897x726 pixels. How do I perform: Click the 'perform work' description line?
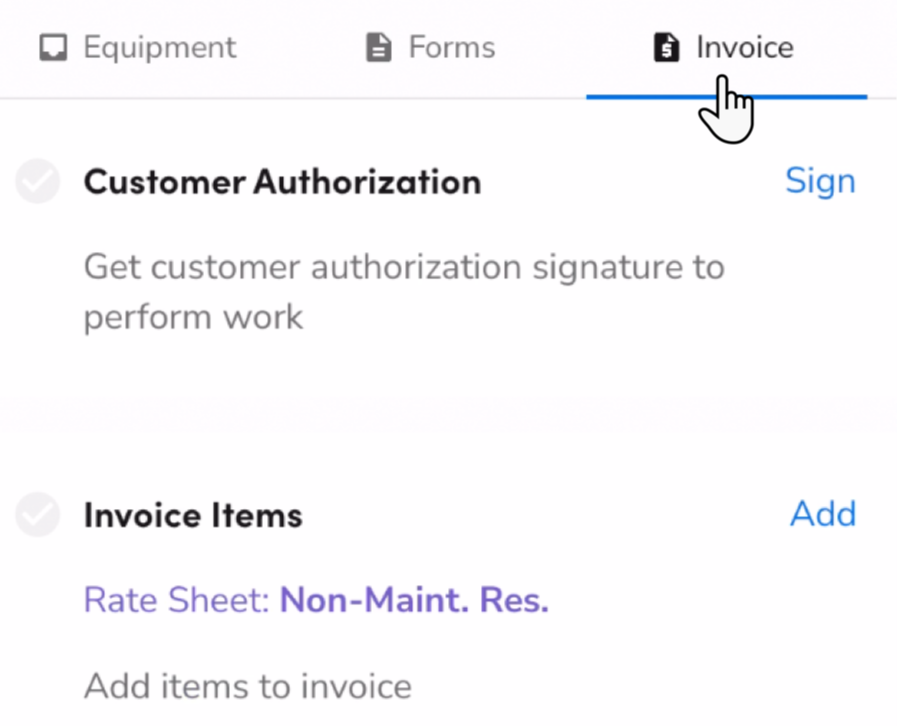(x=193, y=317)
